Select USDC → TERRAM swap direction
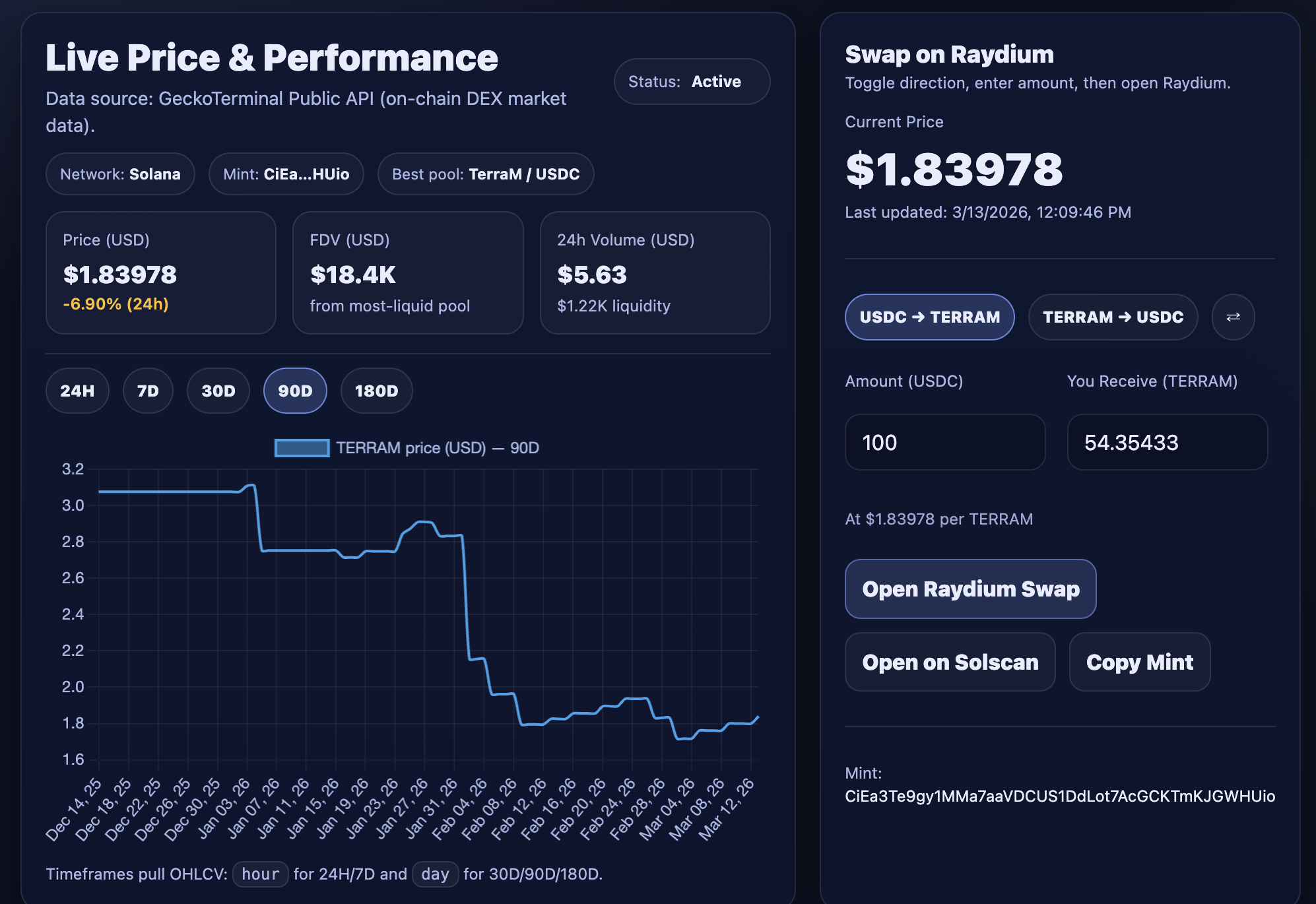Viewport: 1316px width, 904px height. (929, 317)
